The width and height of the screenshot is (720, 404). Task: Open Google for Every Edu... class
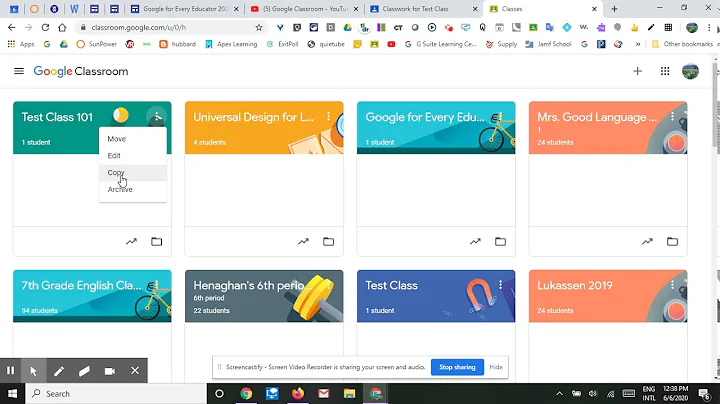click(x=425, y=117)
